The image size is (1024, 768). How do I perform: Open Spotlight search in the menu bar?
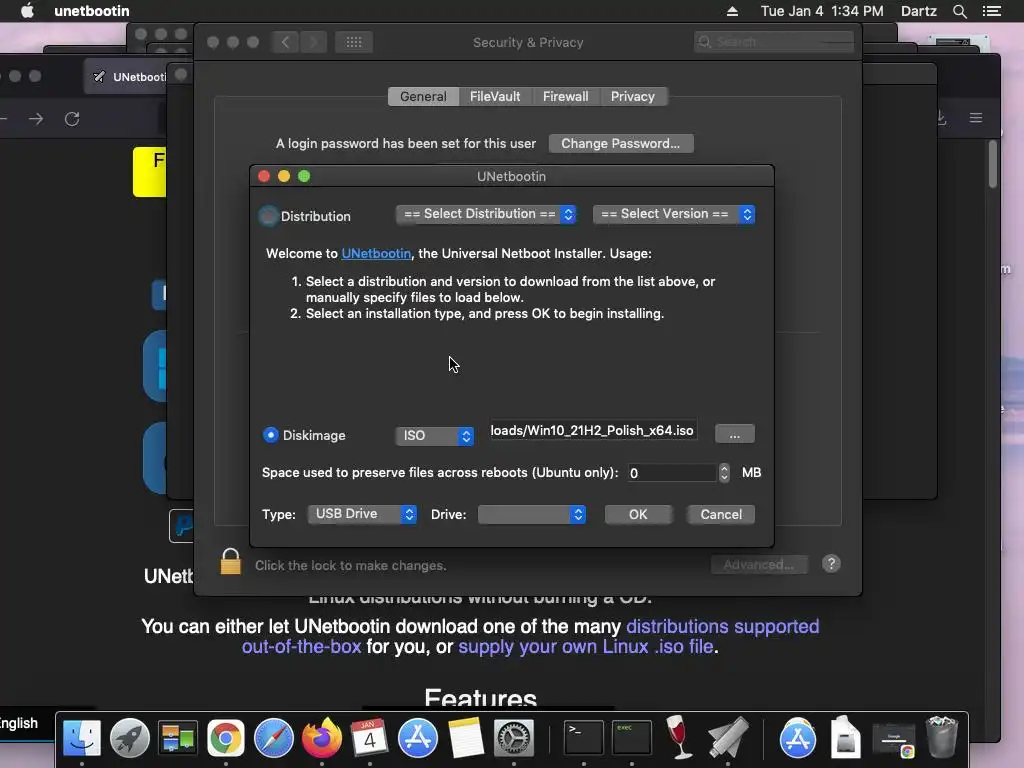(x=959, y=11)
